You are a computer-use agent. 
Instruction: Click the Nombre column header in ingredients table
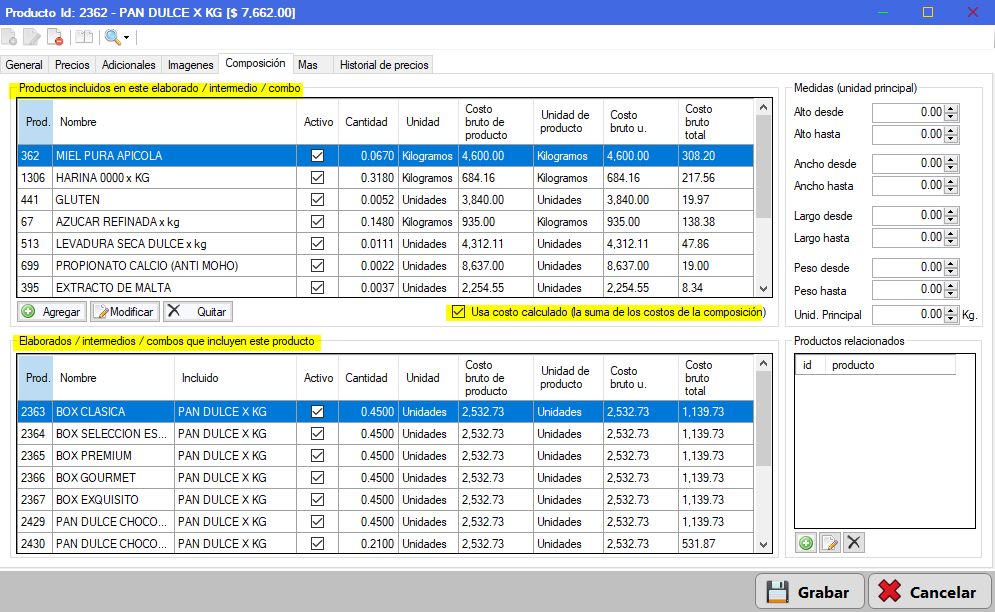tap(175, 122)
